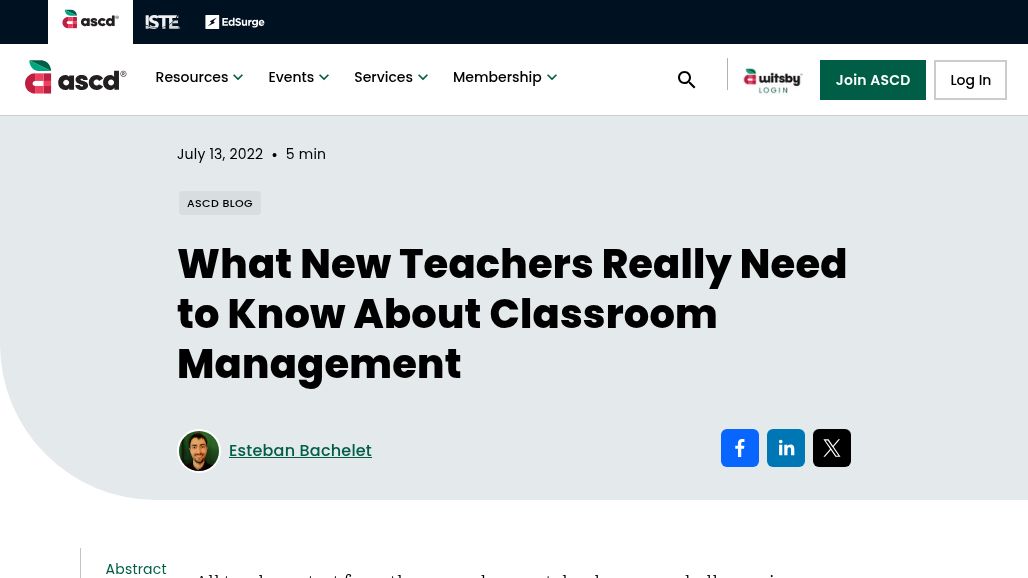Viewport: 1028px width, 578px height.
Task: Share article on Facebook
Action: (740, 448)
